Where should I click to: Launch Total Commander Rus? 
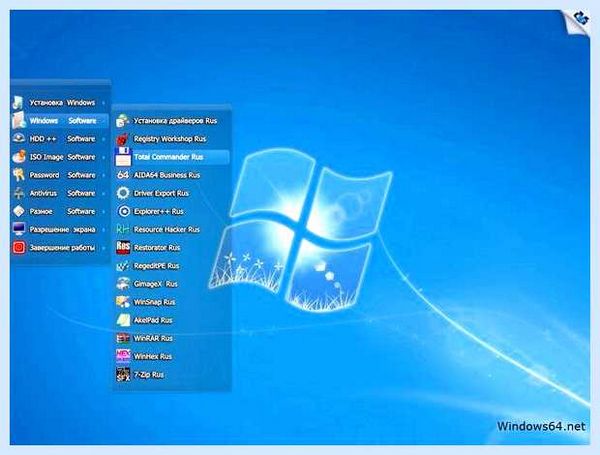pyautogui.click(x=172, y=157)
